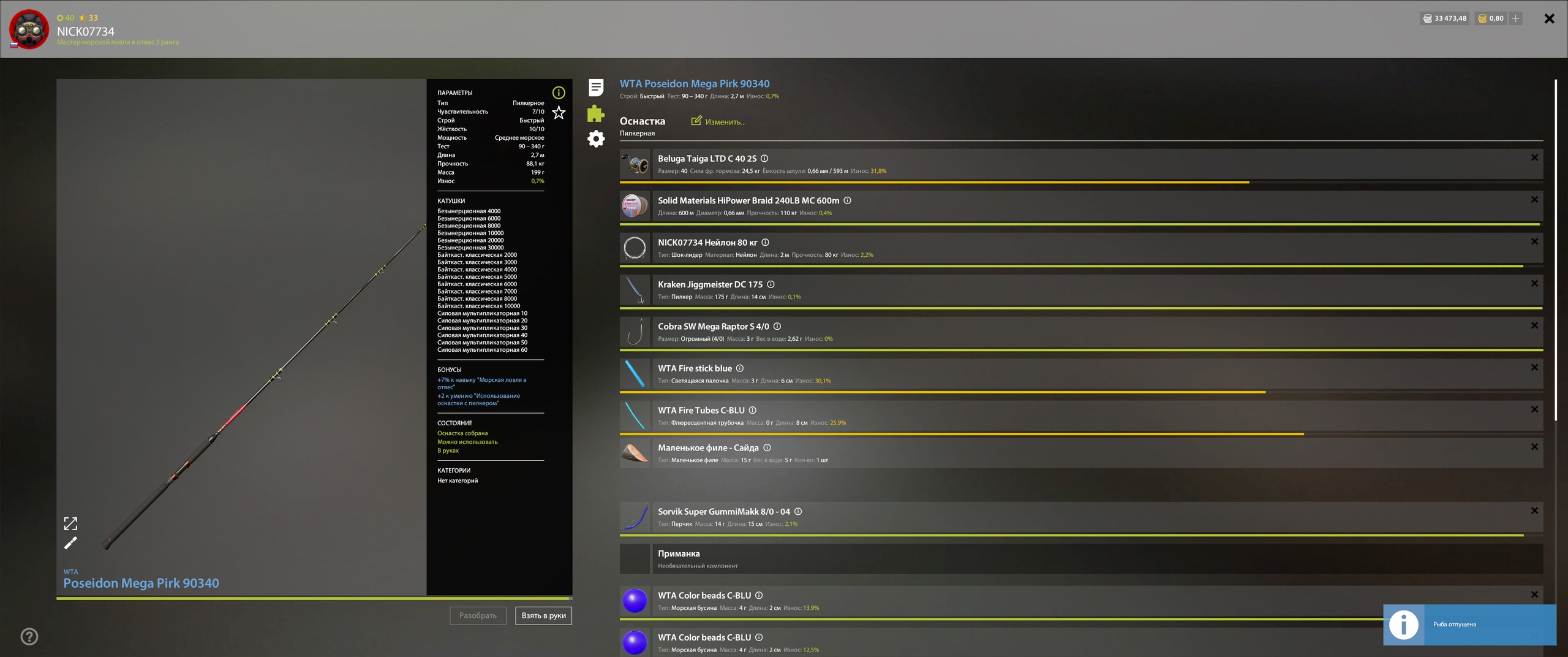Remove WTA Fire Tubes C-BLU
The height and width of the screenshot is (657, 1568).
click(1534, 409)
